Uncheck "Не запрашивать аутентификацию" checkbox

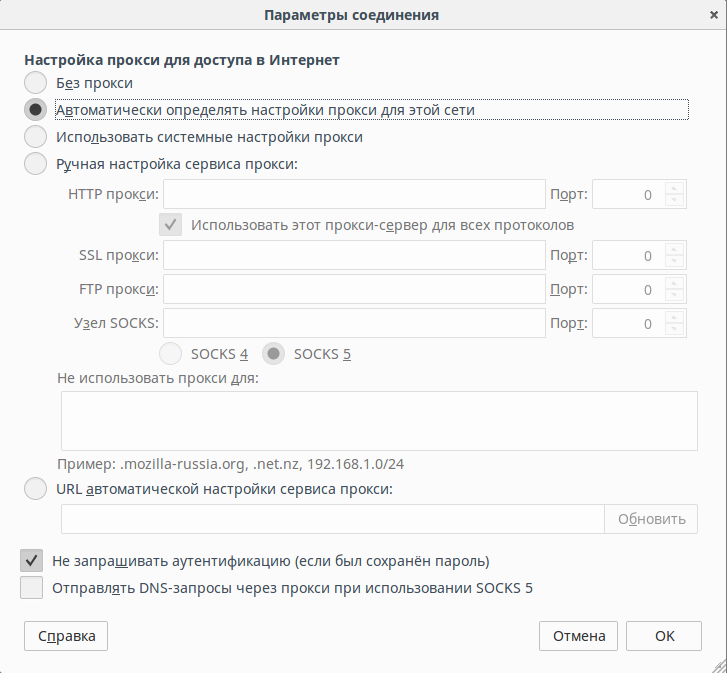(32, 561)
